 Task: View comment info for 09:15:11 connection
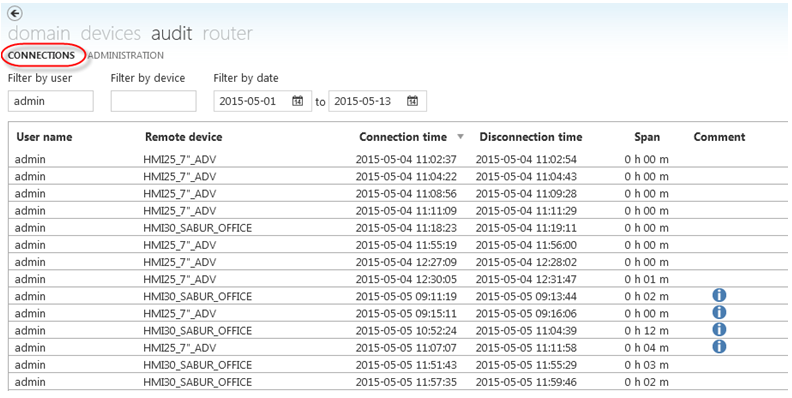point(719,313)
